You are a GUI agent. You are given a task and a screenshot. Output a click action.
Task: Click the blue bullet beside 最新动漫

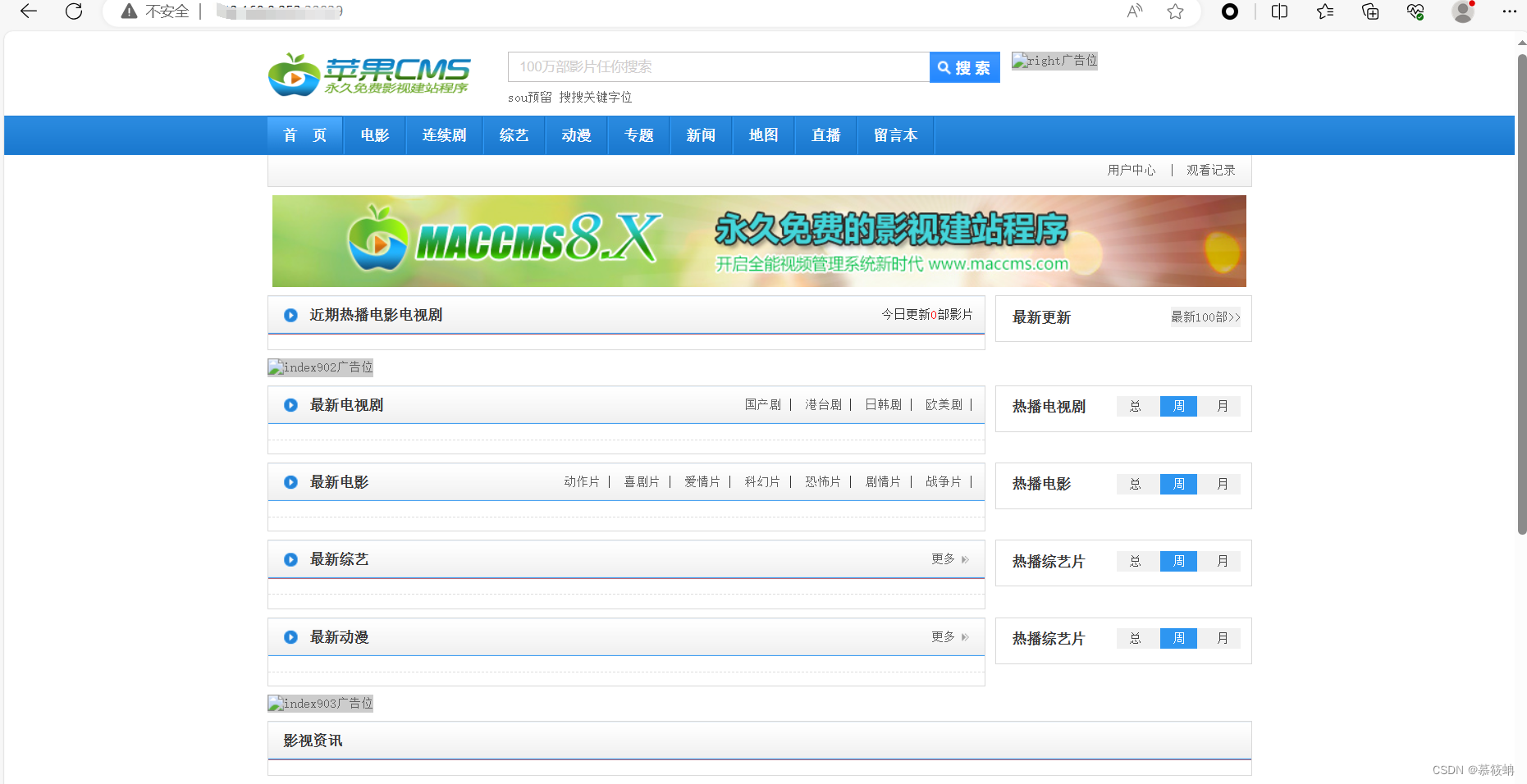tap(290, 637)
